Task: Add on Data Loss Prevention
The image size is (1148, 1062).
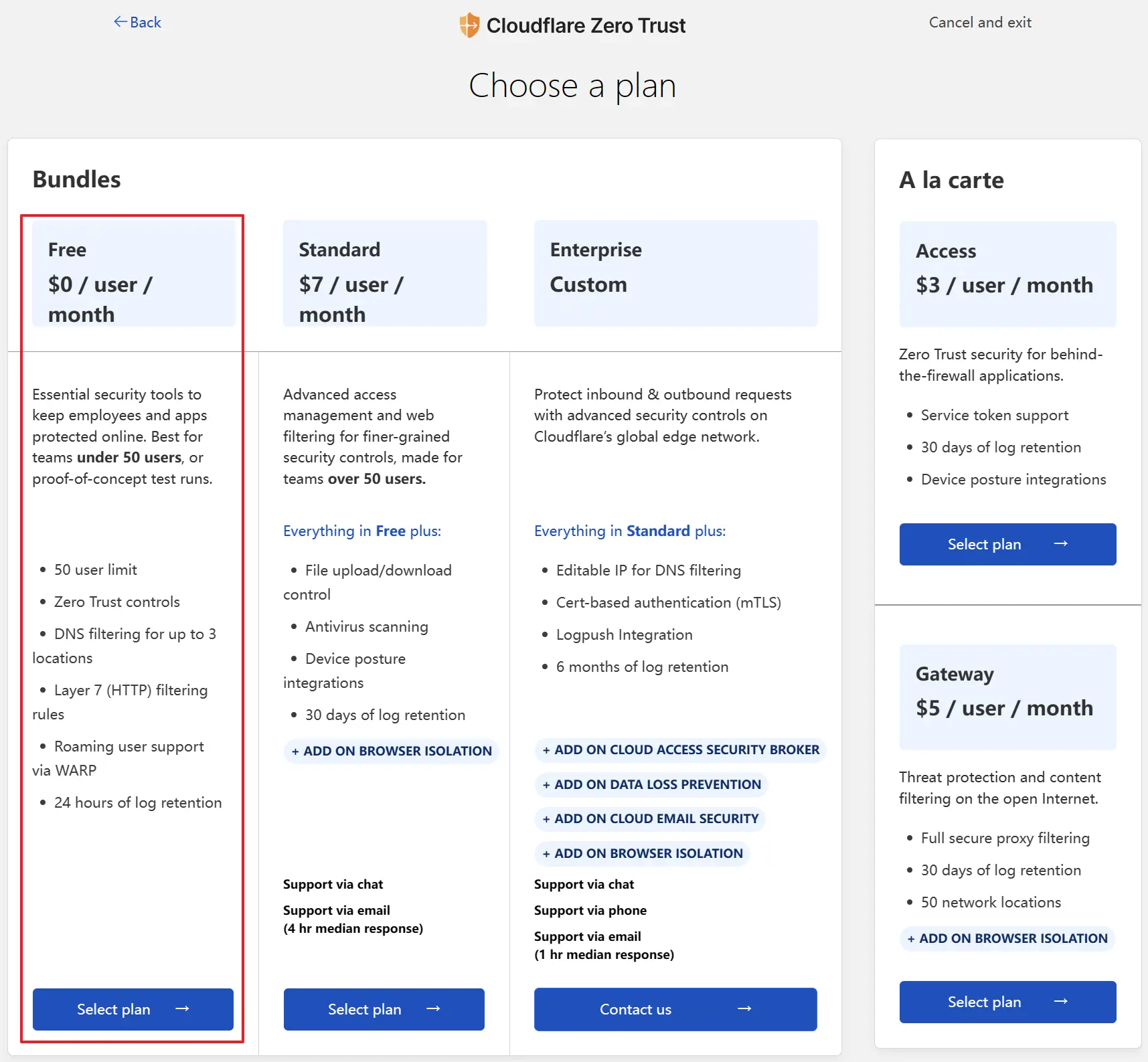Action: coord(651,784)
